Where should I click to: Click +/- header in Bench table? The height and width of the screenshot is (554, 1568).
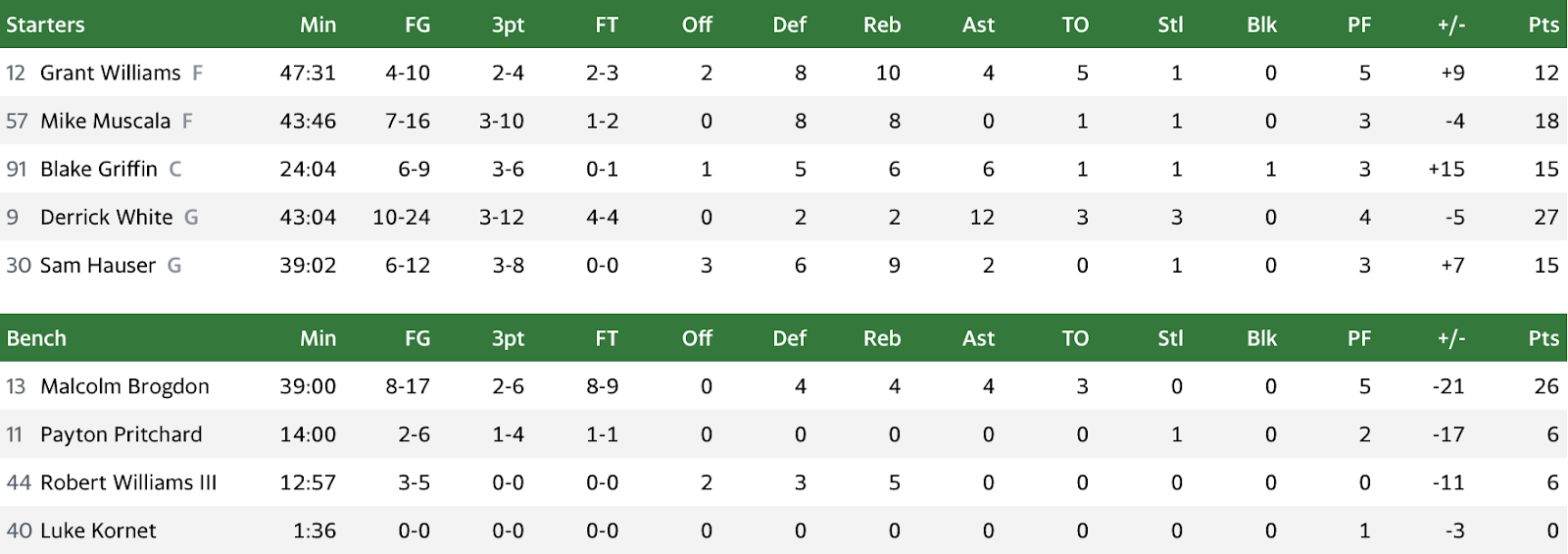(1451, 338)
